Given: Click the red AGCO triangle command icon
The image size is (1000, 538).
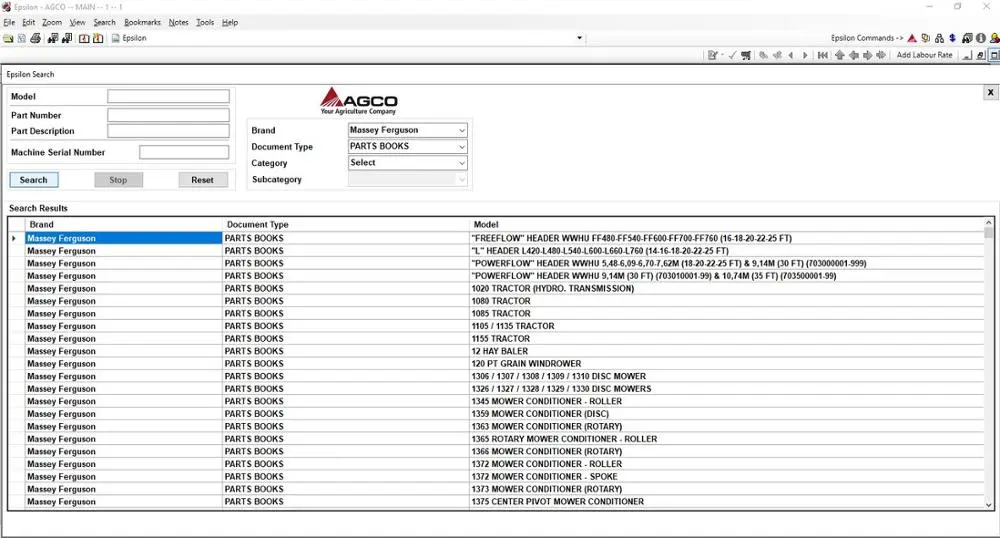Looking at the screenshot, I should tap(912, 38).
